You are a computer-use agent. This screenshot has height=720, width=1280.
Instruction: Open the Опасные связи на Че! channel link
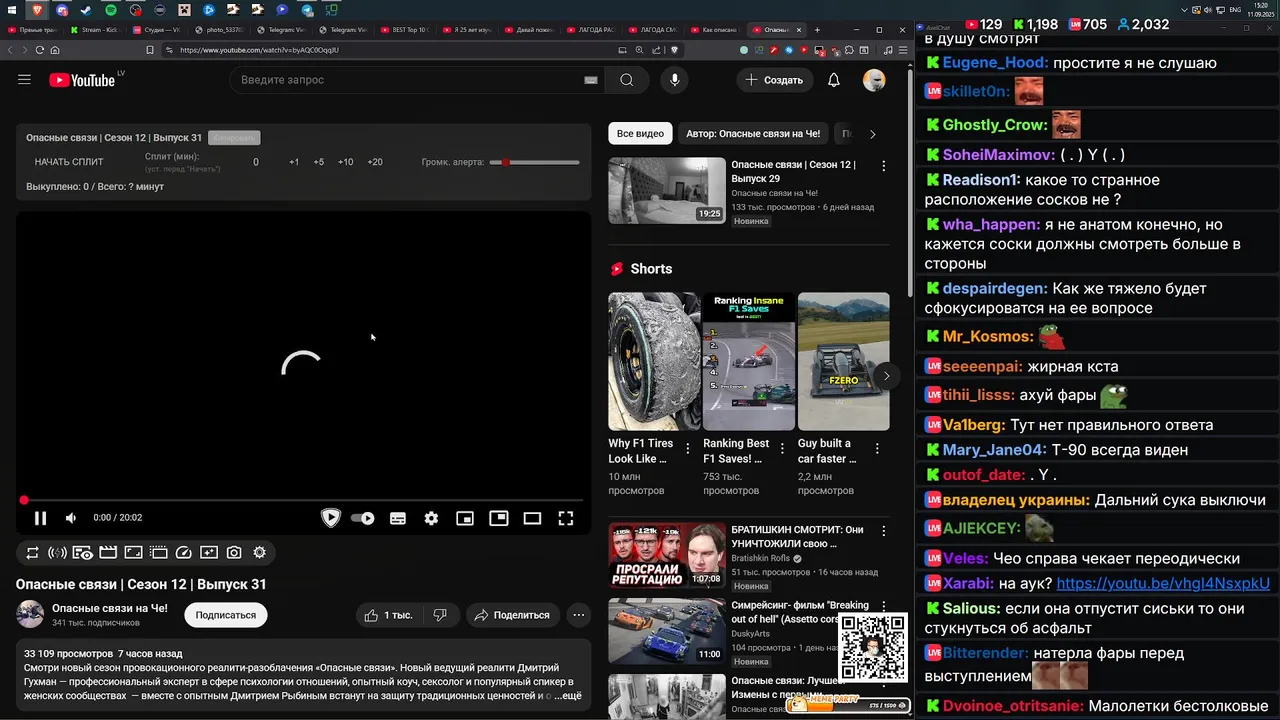pyautogui.click(x=110, y=608)
